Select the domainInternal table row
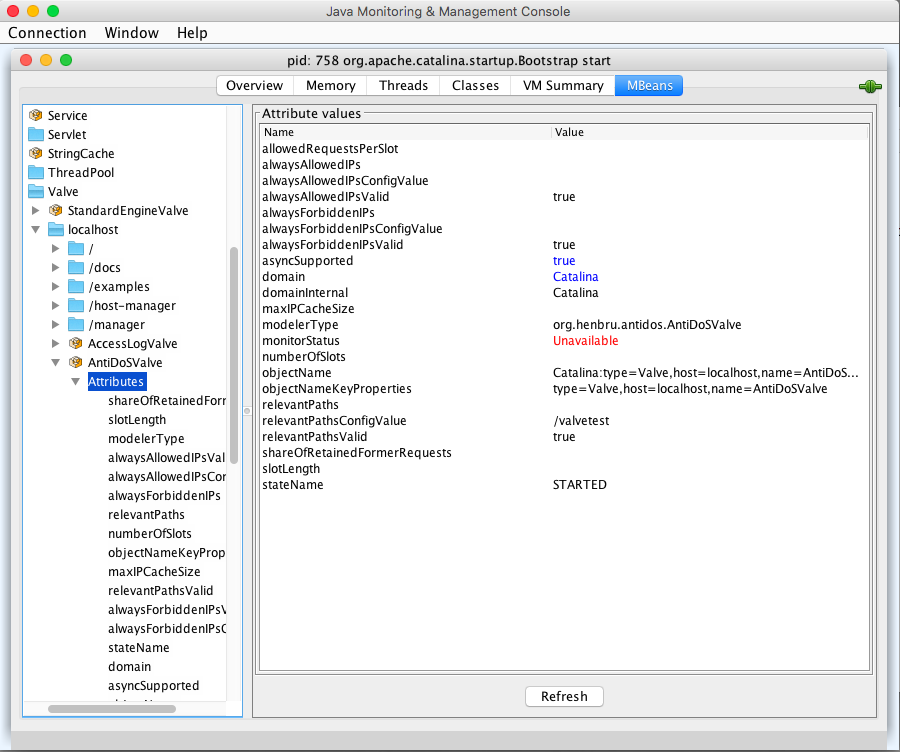The image size is (900, 752). (564, 292)
